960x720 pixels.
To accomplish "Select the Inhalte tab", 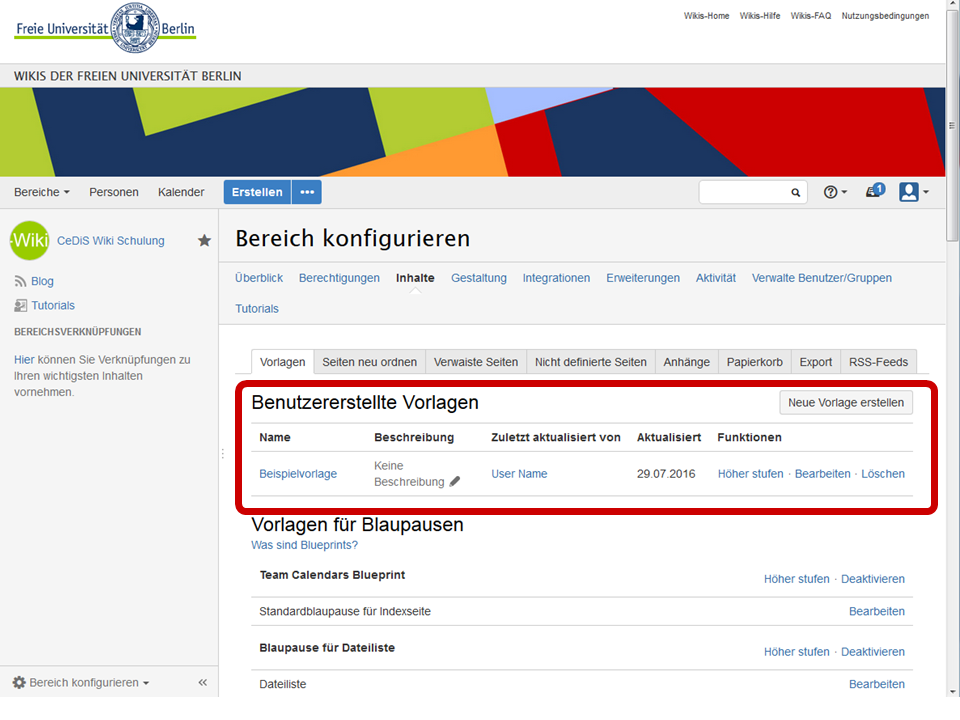I will tap(415, 278).
